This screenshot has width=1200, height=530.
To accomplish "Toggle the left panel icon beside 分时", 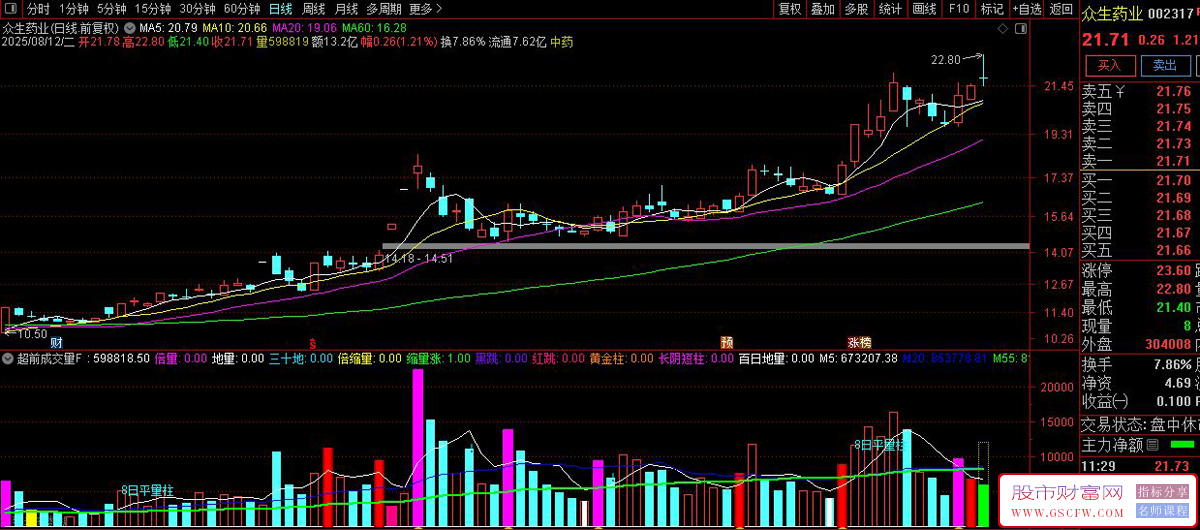I will (x=12, y=9).
